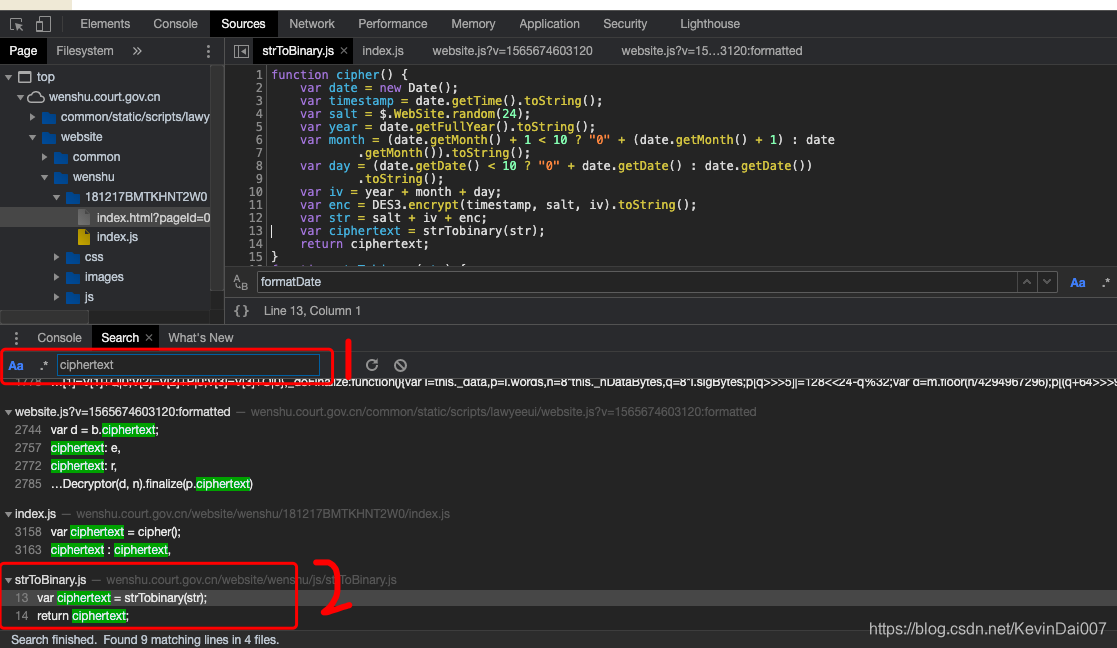The image size is (1117, 648).
Task: Open the Performance panel tab
Action: (393, 24)
